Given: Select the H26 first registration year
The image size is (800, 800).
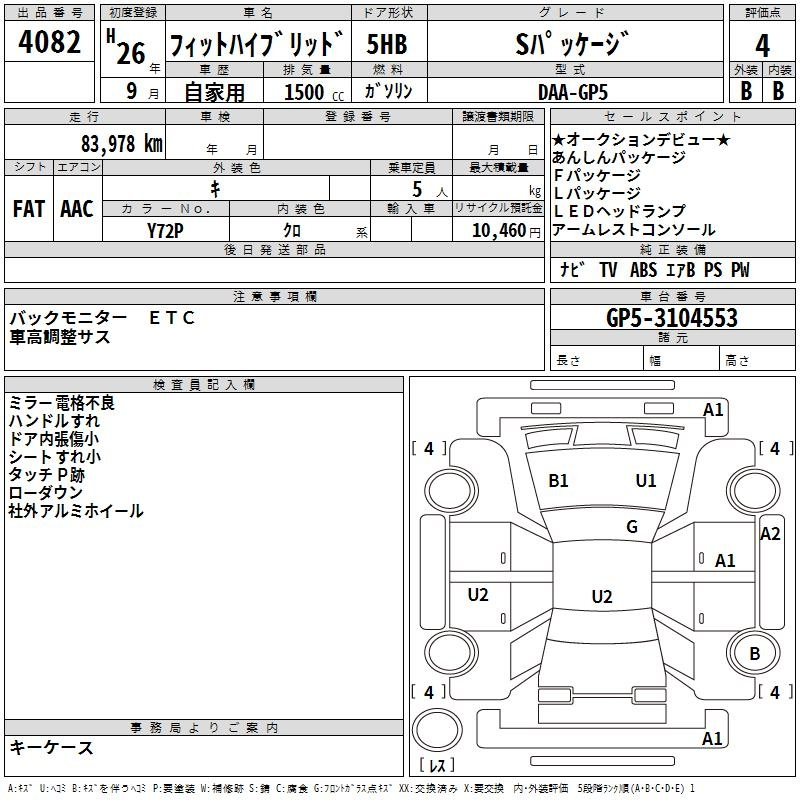Looking at the screenshot, I should tap(126, 48).
